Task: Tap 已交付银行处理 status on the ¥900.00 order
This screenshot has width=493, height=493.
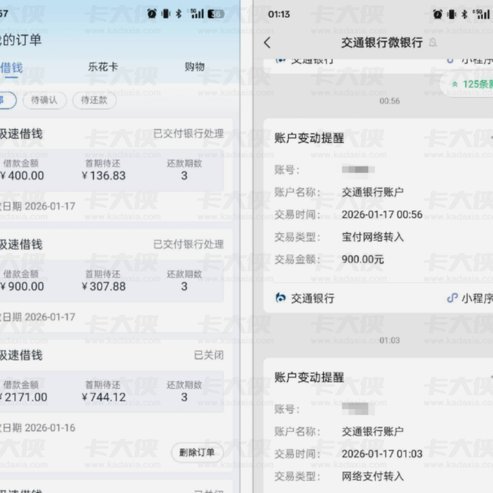Action: (x=188, y=244)
